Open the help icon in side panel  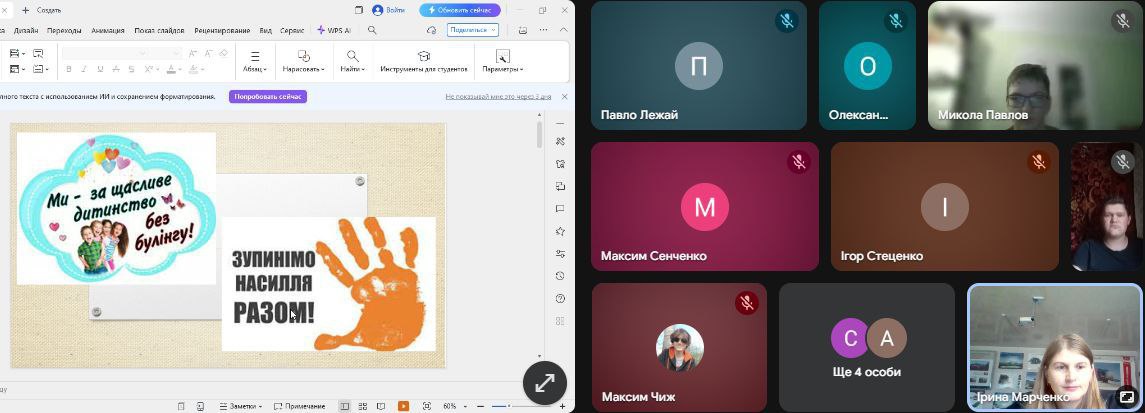(x=561, y=298)
